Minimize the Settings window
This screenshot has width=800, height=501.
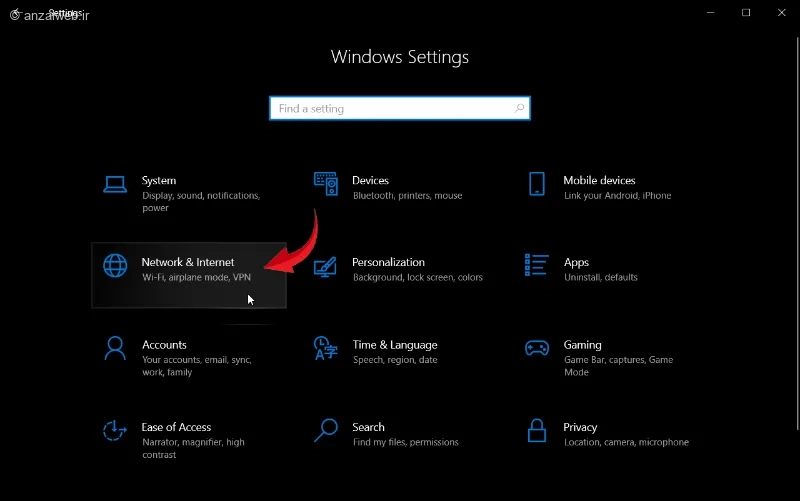[710, 12]
